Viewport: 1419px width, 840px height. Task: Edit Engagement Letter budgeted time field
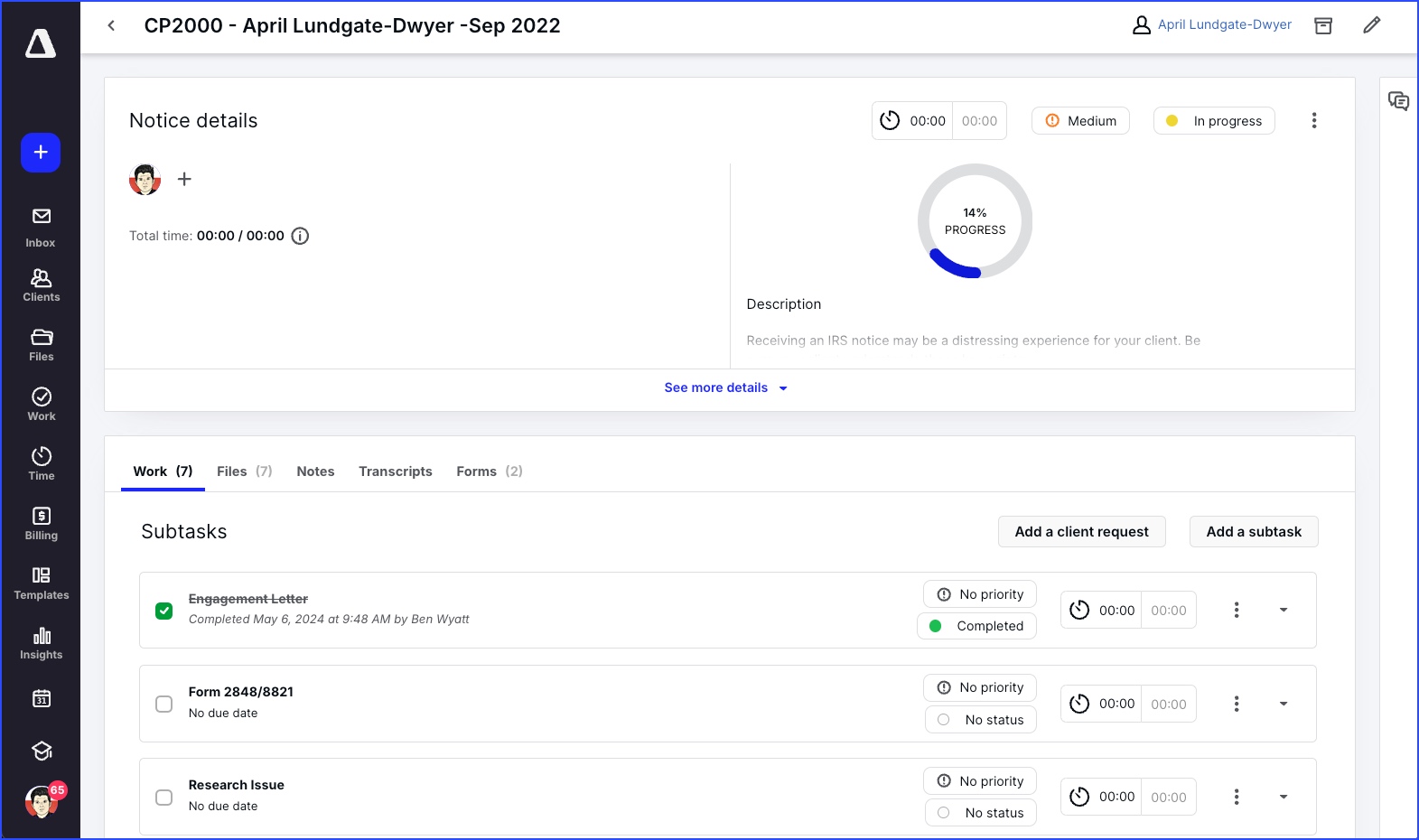coord(1169,611)
